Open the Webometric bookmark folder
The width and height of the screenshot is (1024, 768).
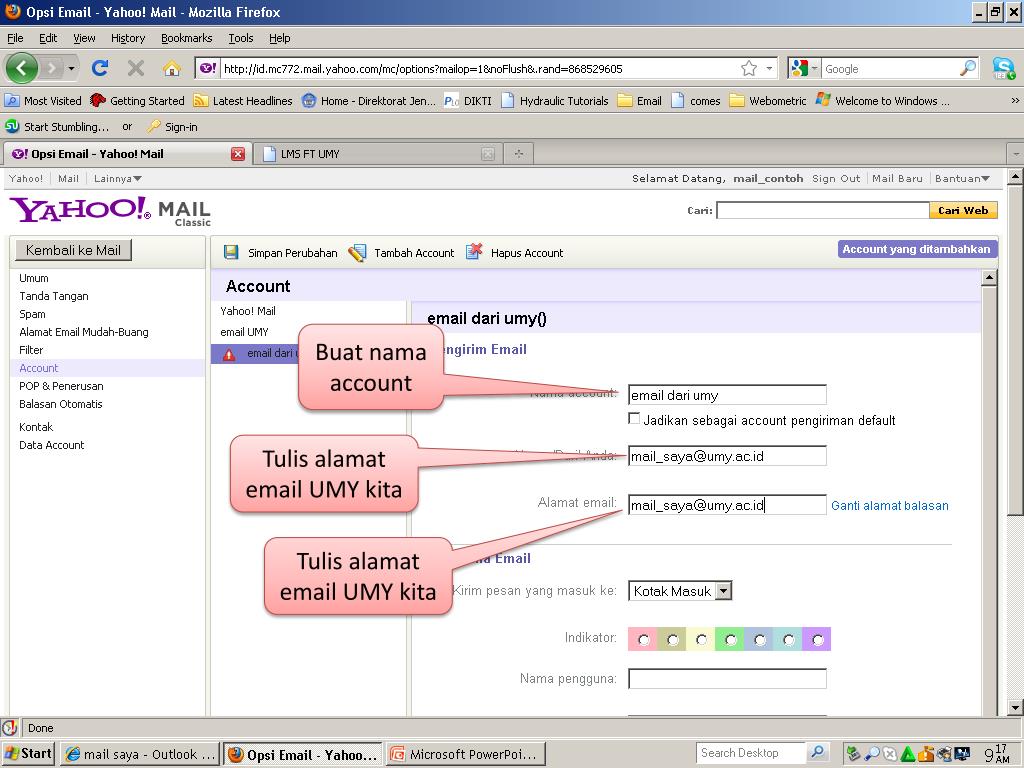pos(767,101)
